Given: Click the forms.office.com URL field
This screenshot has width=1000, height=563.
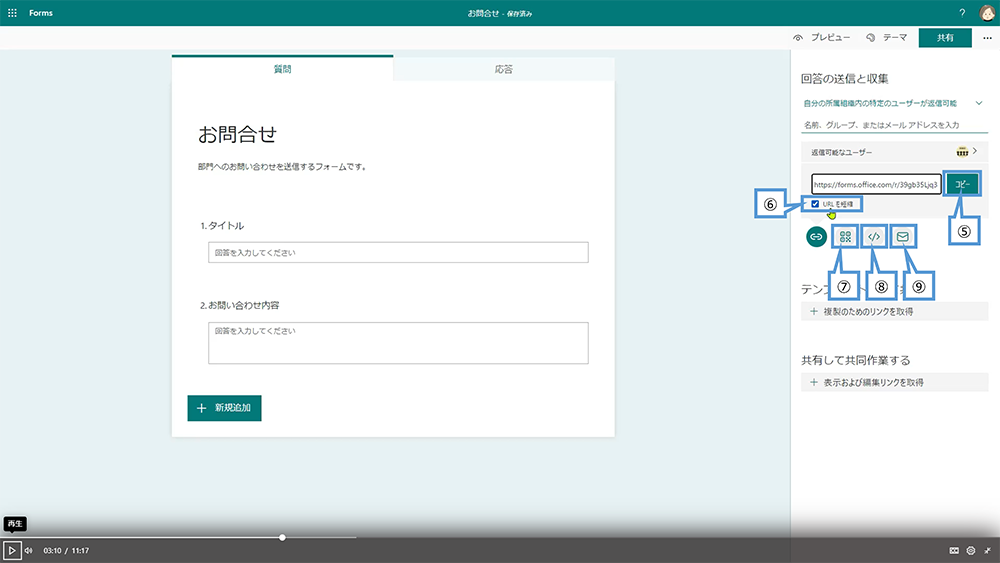Looking at the screenshot, I should 876,184.
